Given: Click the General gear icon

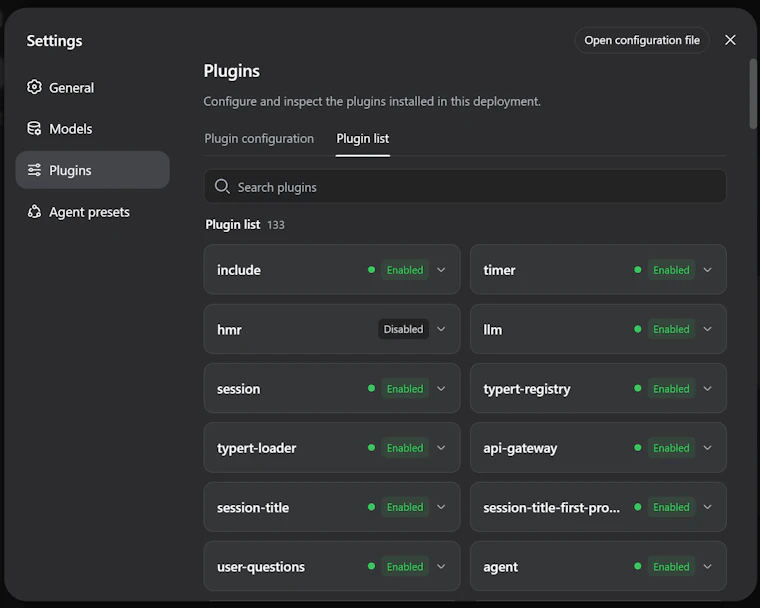Looking at the screenshot, I should (34, 87).
